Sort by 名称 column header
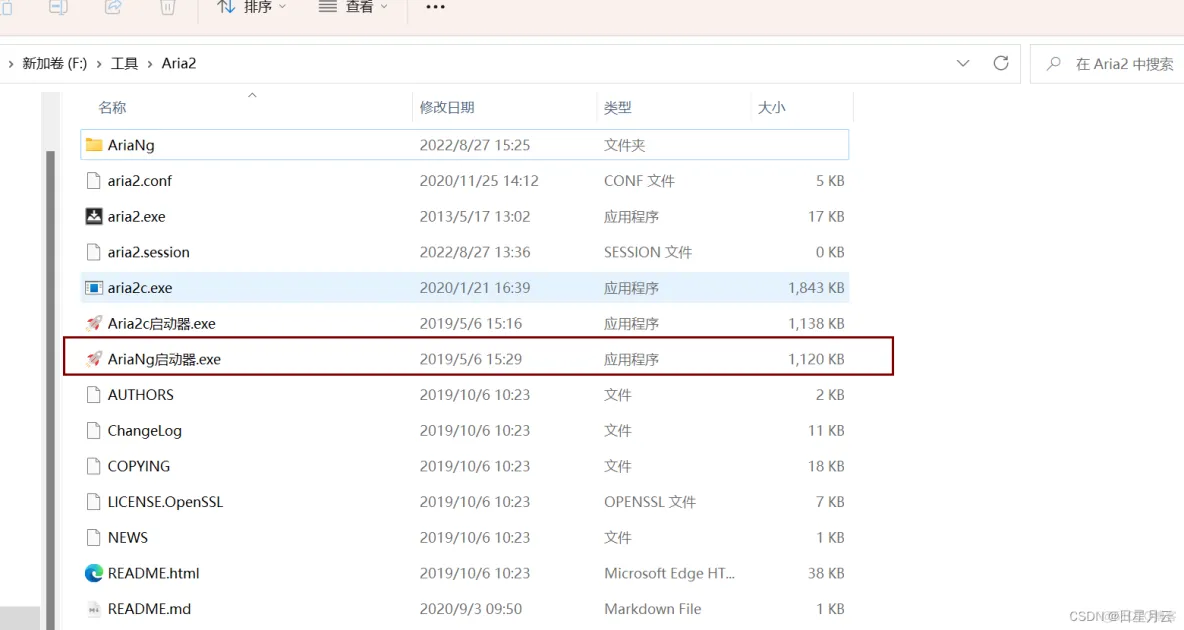 113,107
